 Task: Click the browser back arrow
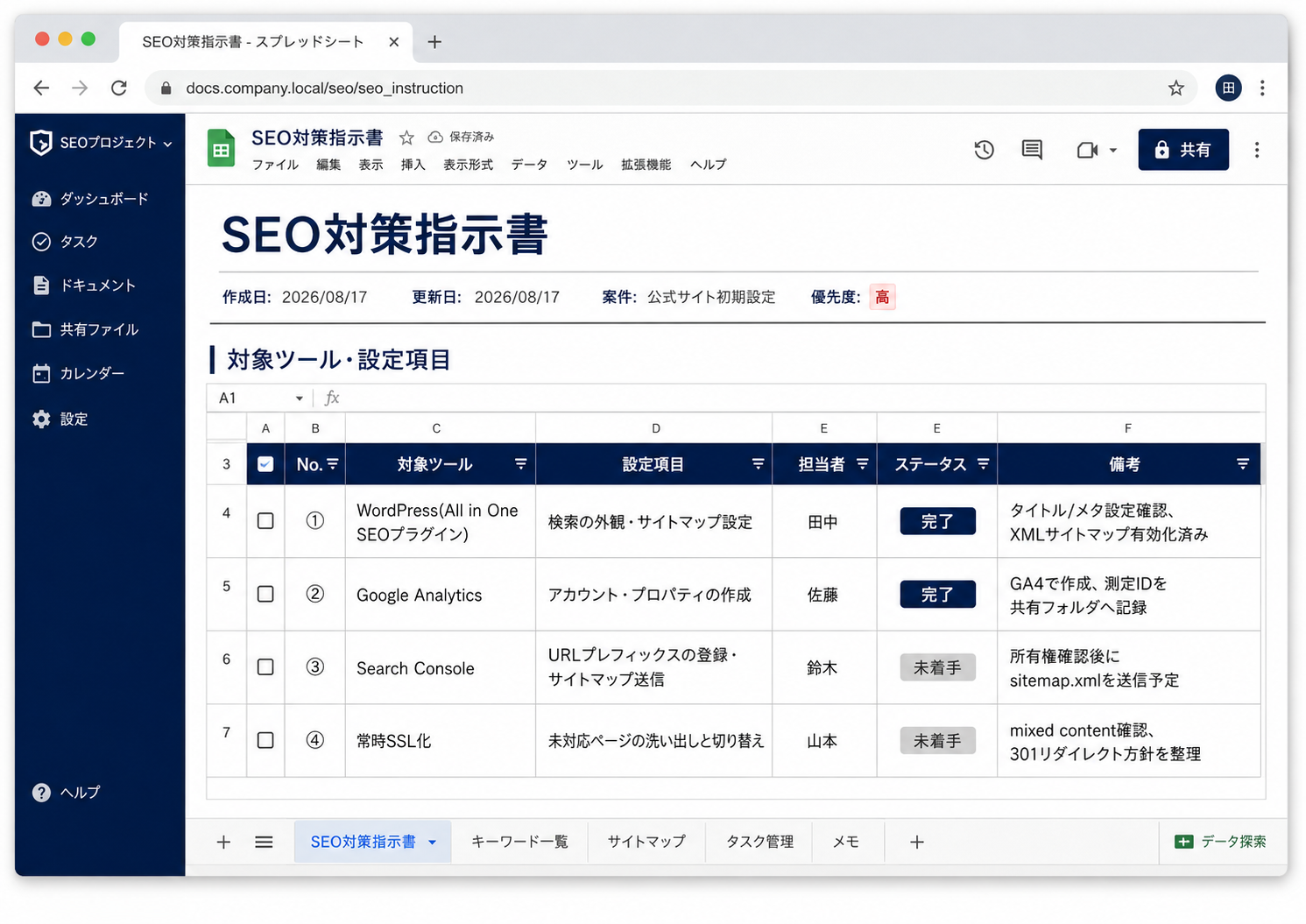tap(41, 88)
